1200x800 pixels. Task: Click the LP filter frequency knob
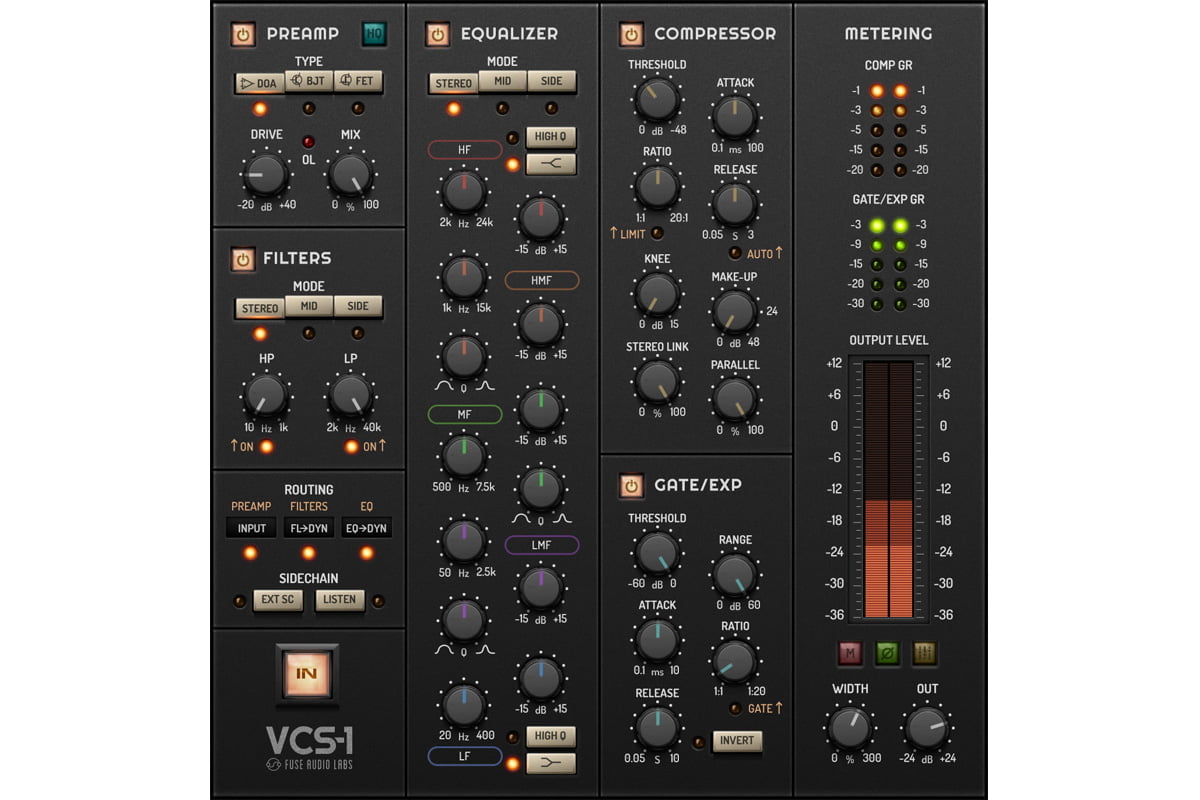(x=351, y=397)
